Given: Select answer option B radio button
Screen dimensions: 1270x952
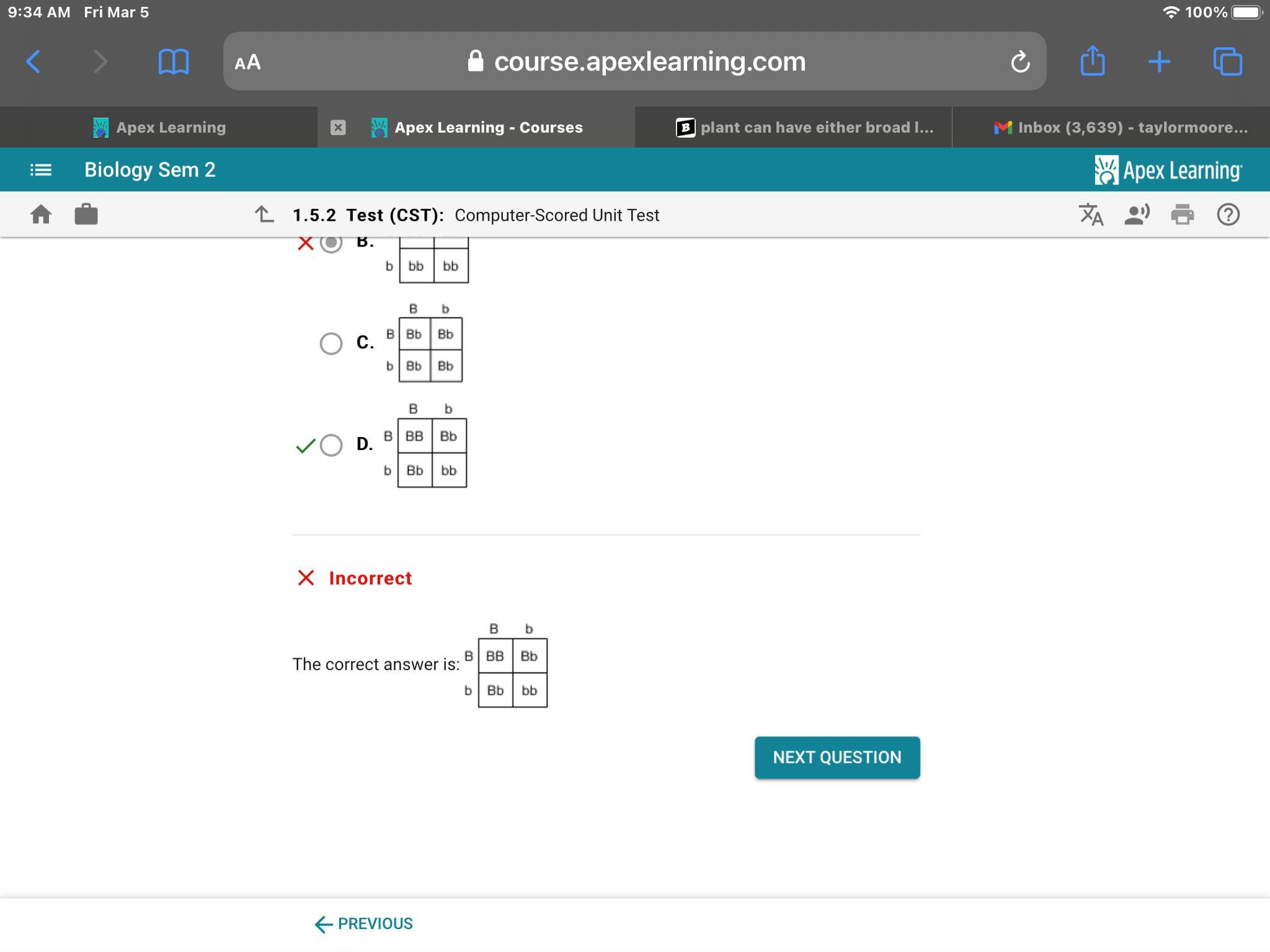Looking at the screenshot, I should [331, 244].
